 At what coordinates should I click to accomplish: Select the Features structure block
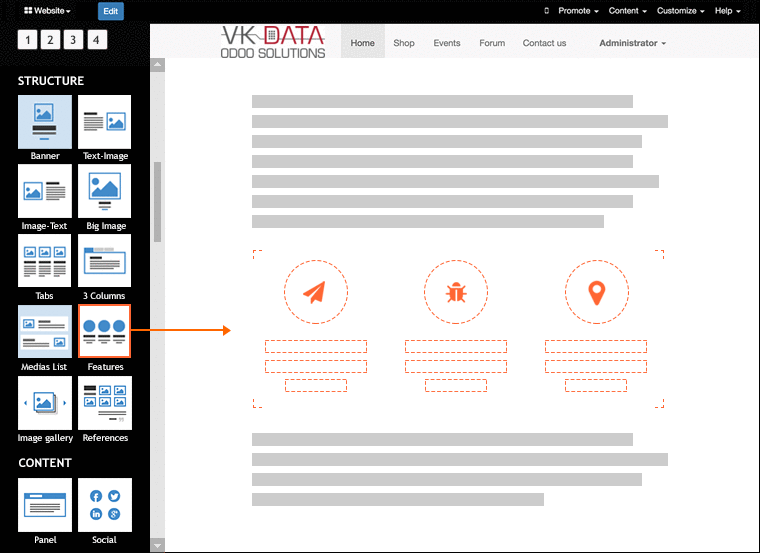pyautogui.click(x=104, y=331)
